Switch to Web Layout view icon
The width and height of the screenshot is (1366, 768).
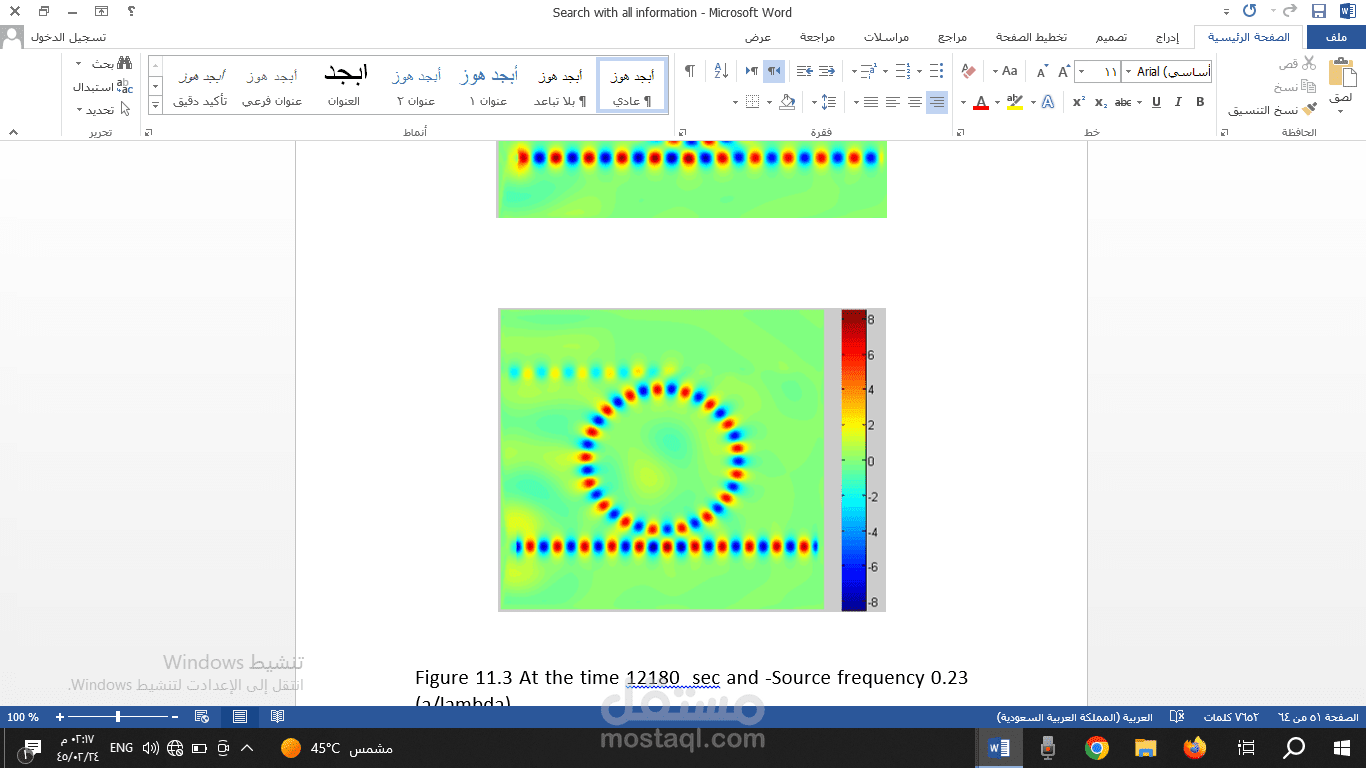click(x=202, y=717)
